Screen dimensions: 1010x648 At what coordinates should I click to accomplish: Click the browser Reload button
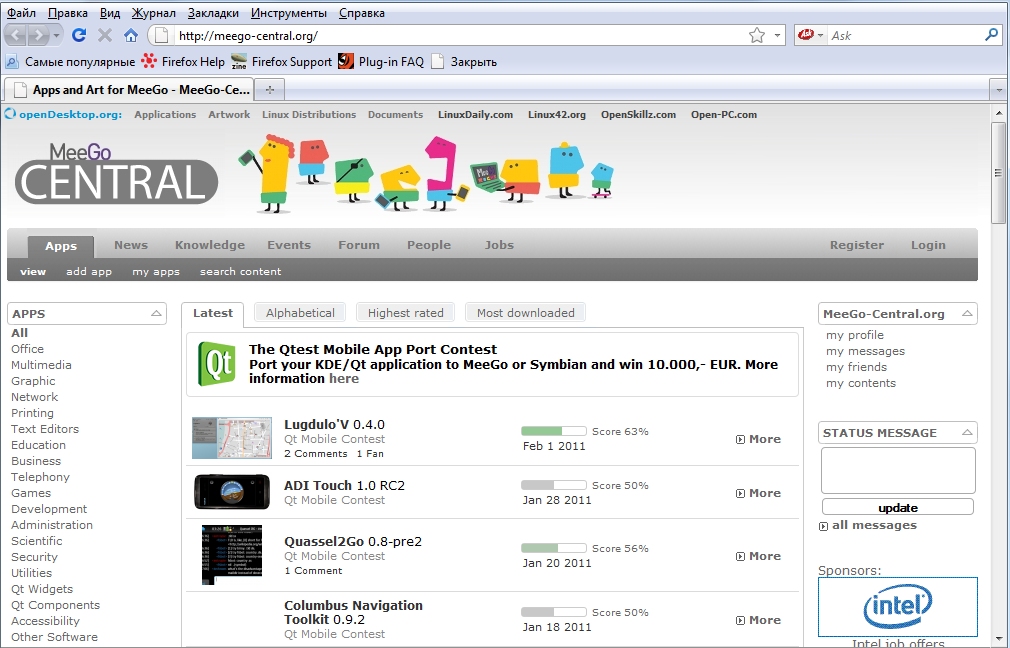pyautogui.click(x=79, y=35)
